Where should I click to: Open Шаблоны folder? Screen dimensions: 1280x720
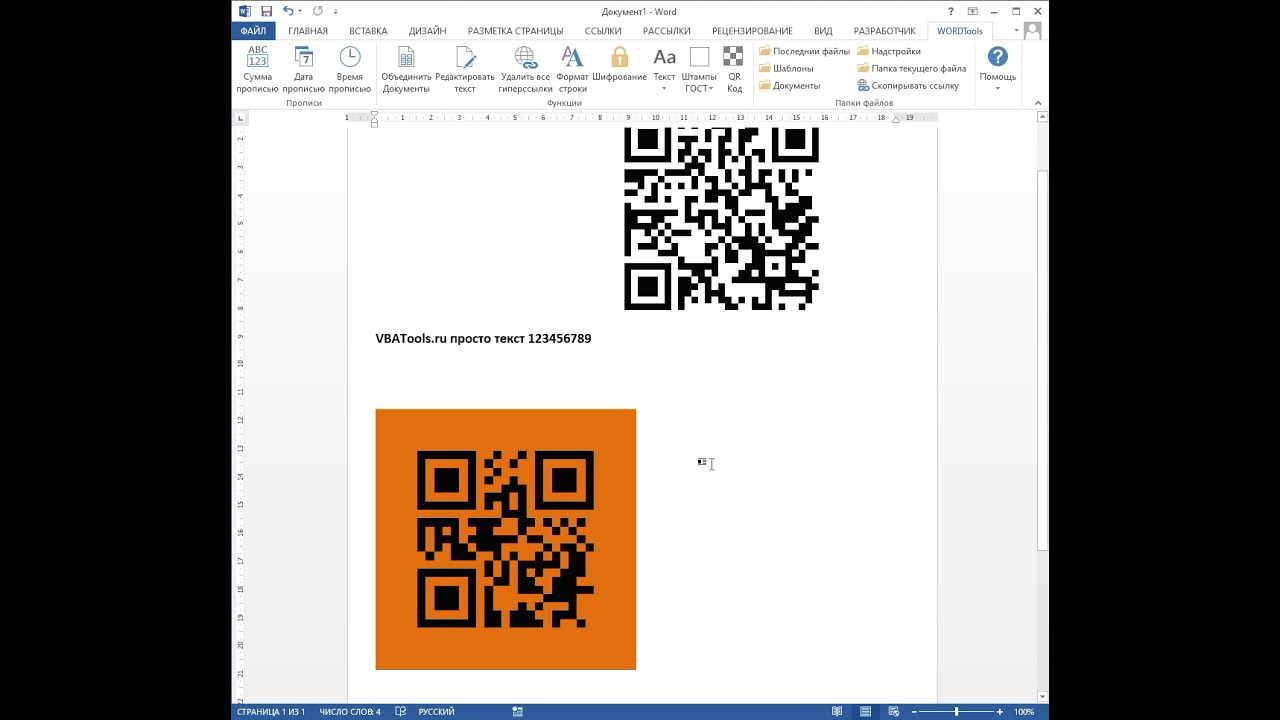click(786, 68)
